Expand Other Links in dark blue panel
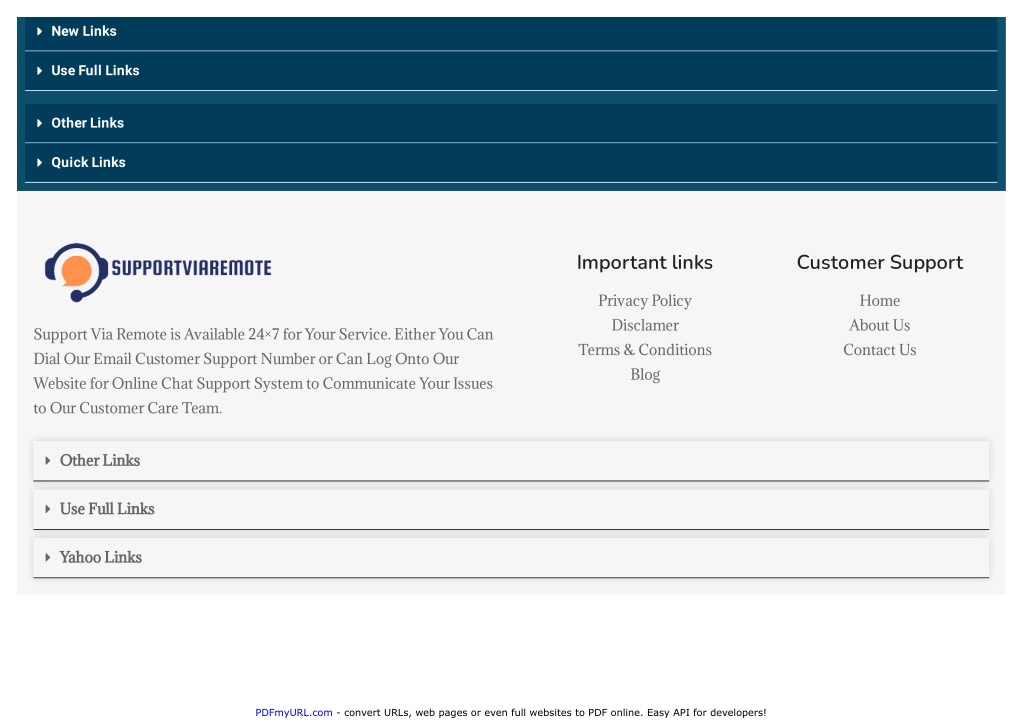1024x723 pixels. click(x=511, y=123)
